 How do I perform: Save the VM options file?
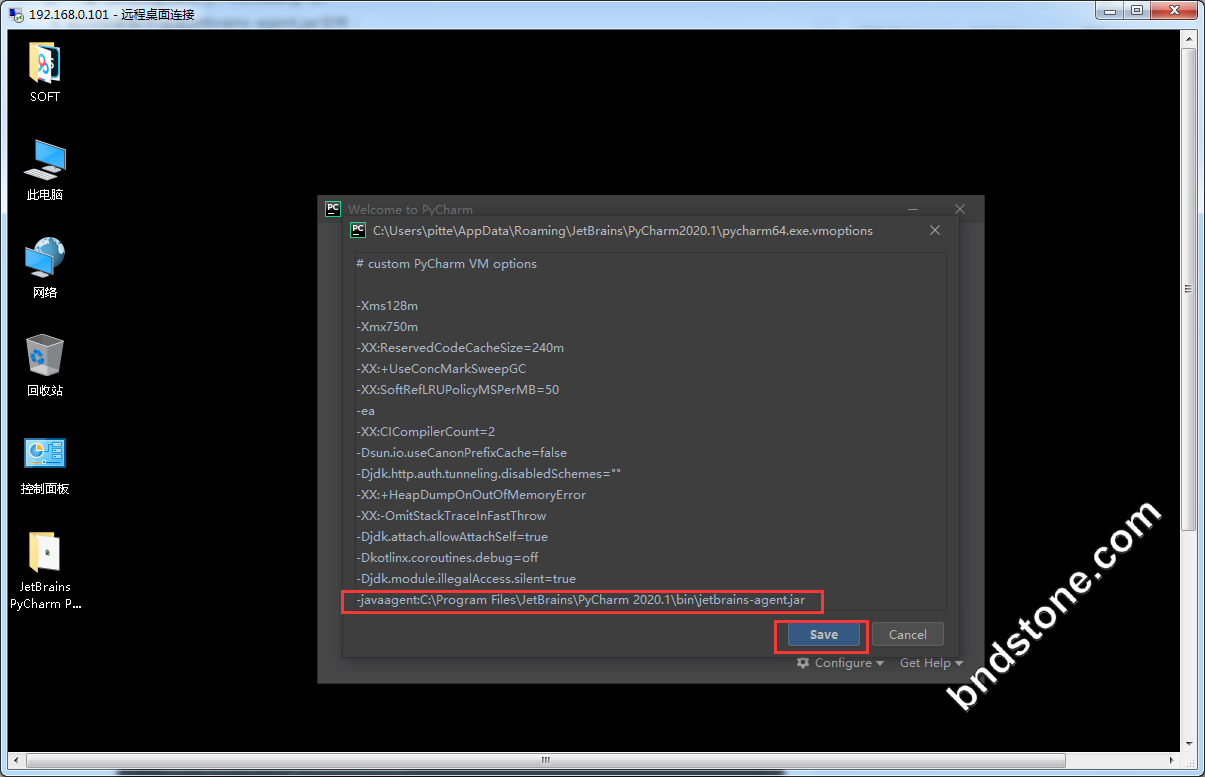click(823, 635)
